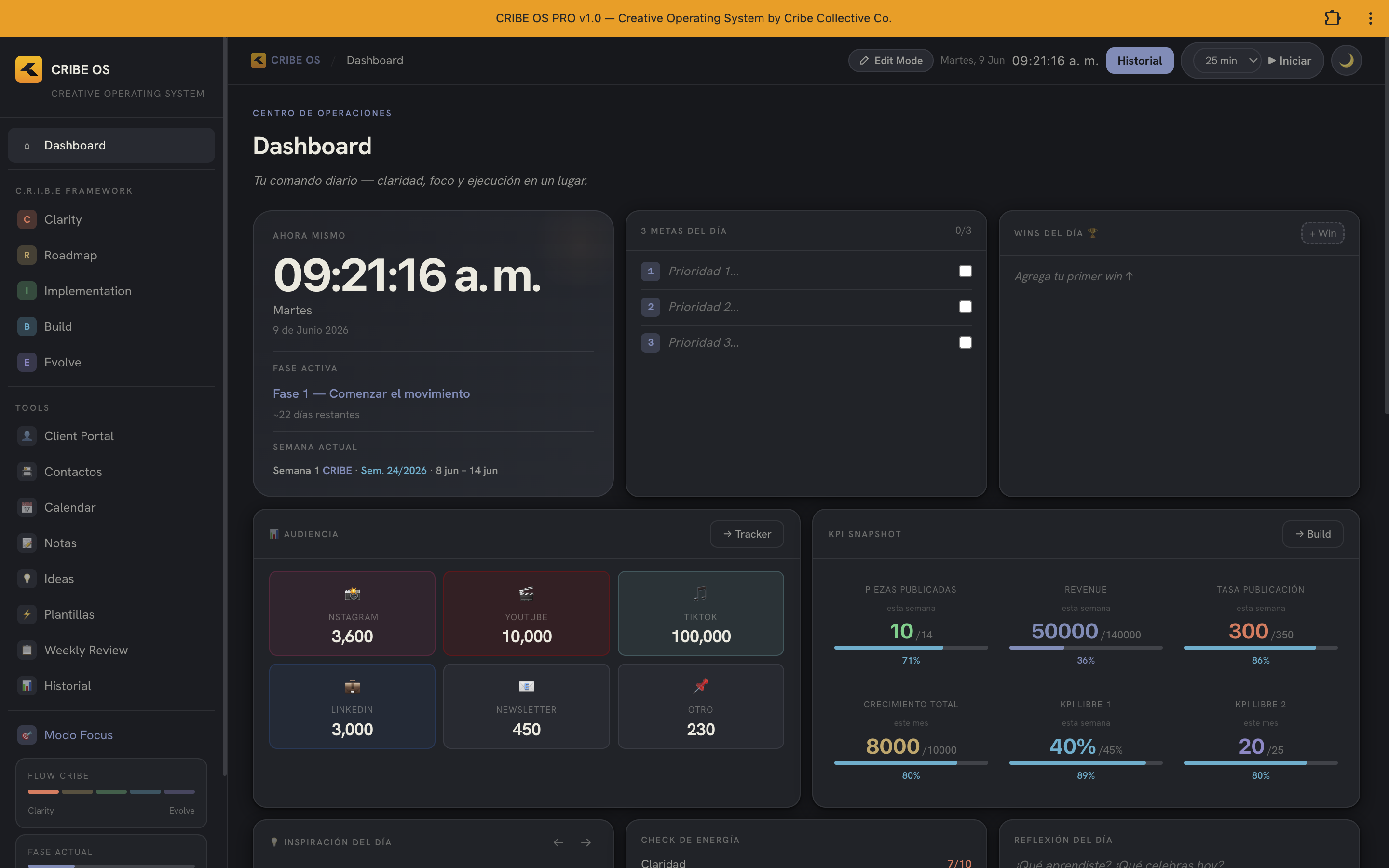Click Agrega tu primer win placeholder
The width and height of the screenshot is (1389, 868).
tap(1073, 276)
